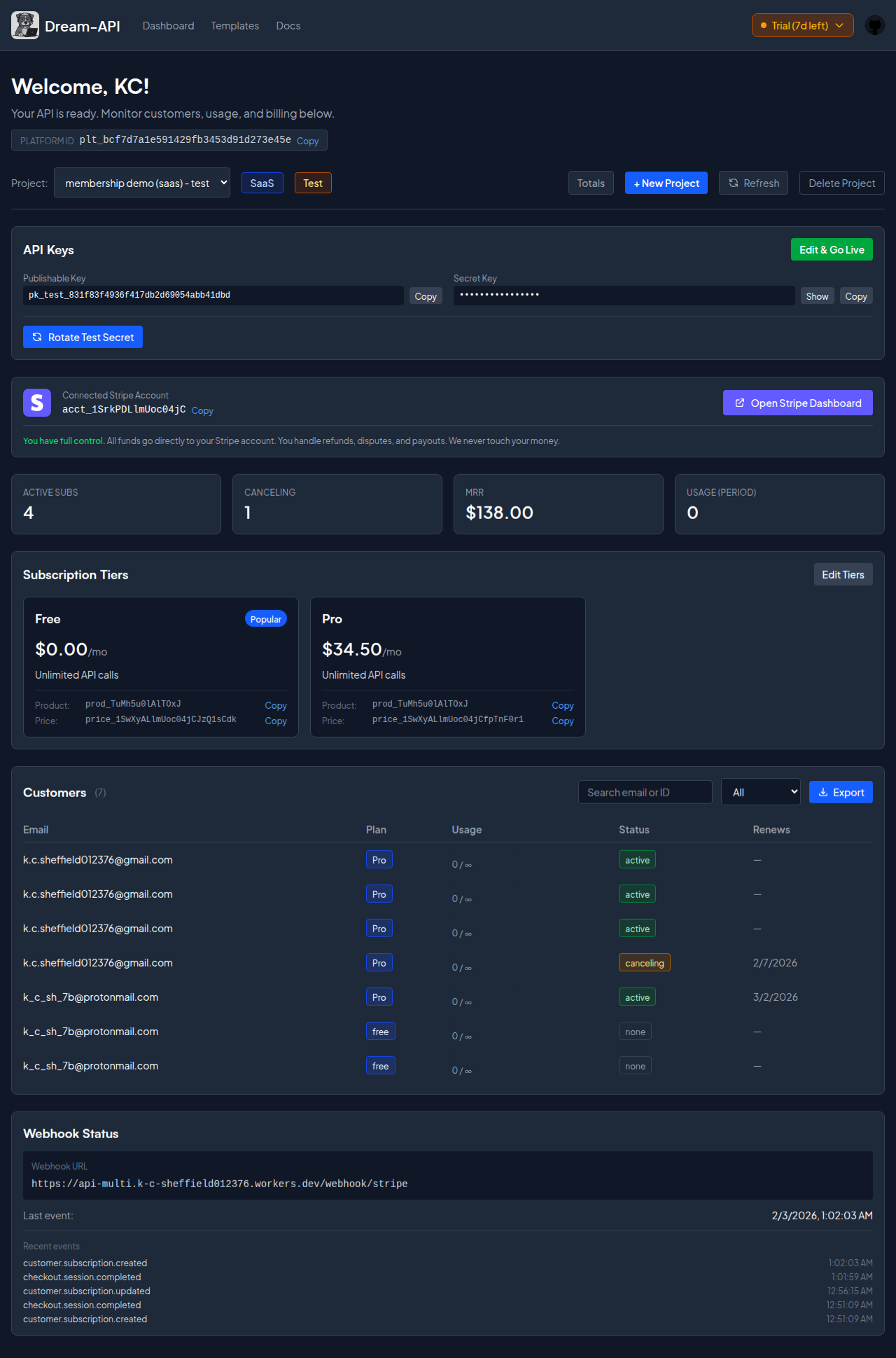
Task: Open the GitHub profile avatar
Action: pyautogui.click(x=874, y=25)
